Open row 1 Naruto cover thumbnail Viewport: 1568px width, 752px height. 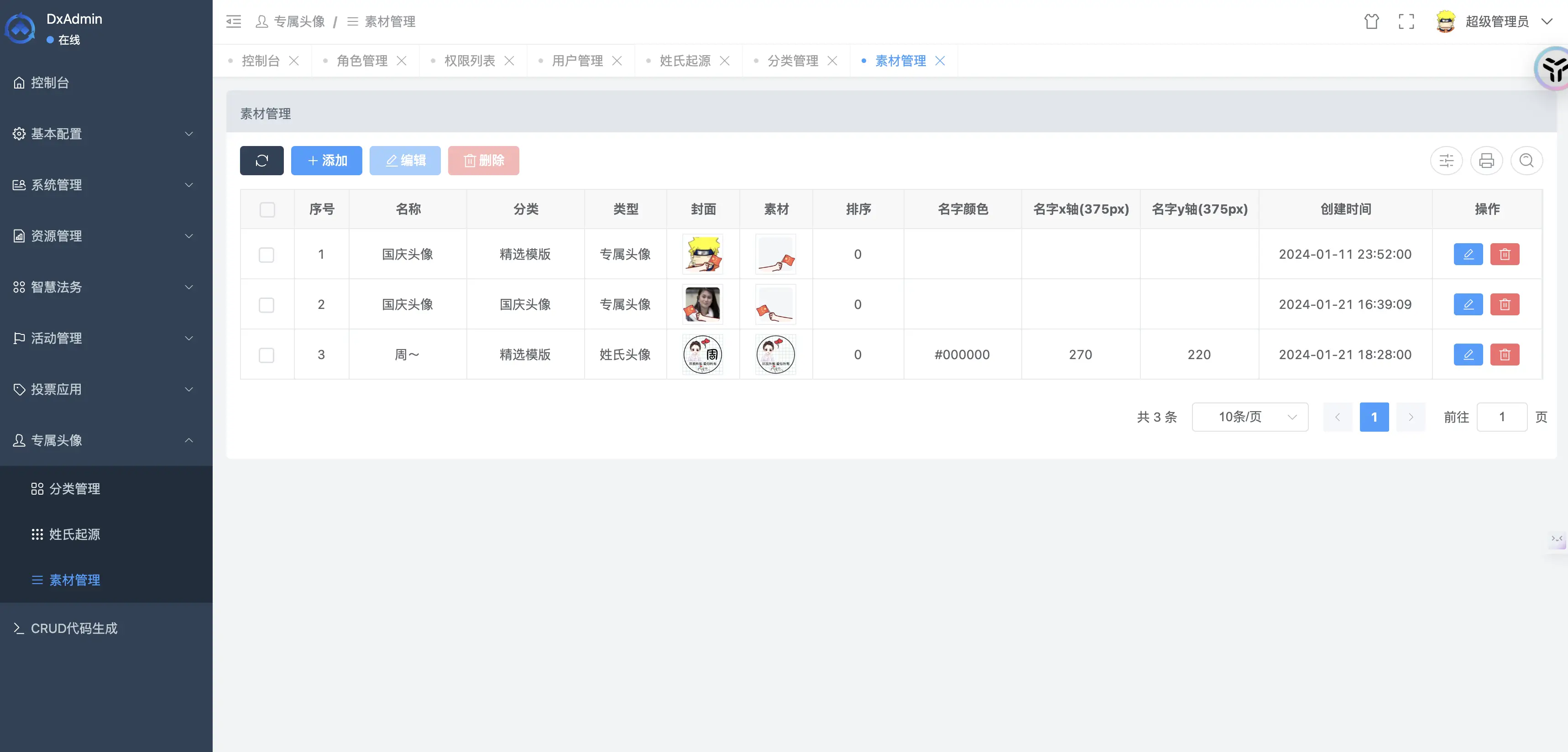pyautogui.click(x=703, y=254)
